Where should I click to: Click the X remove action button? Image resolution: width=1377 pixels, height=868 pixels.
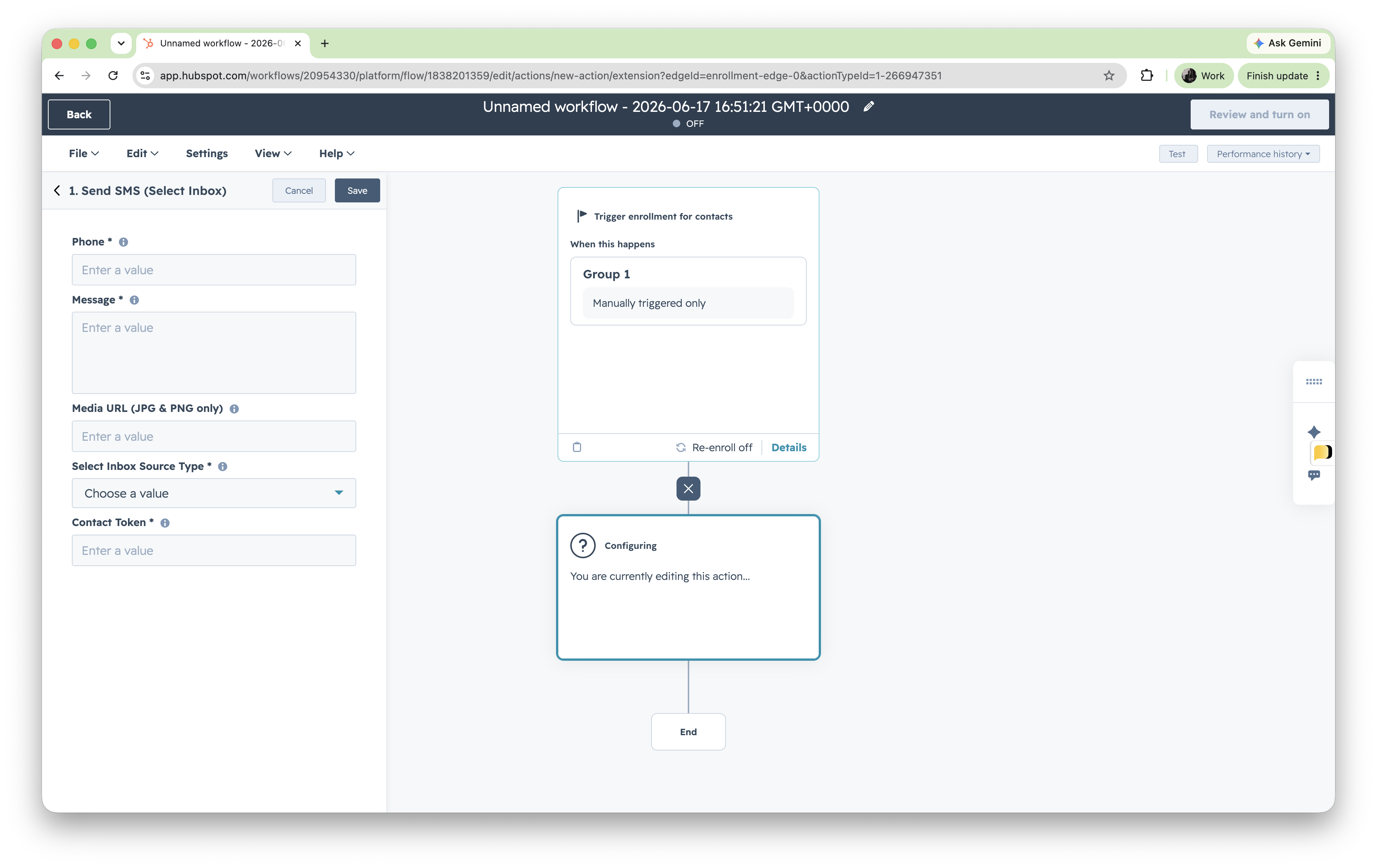tap(688, 488)
